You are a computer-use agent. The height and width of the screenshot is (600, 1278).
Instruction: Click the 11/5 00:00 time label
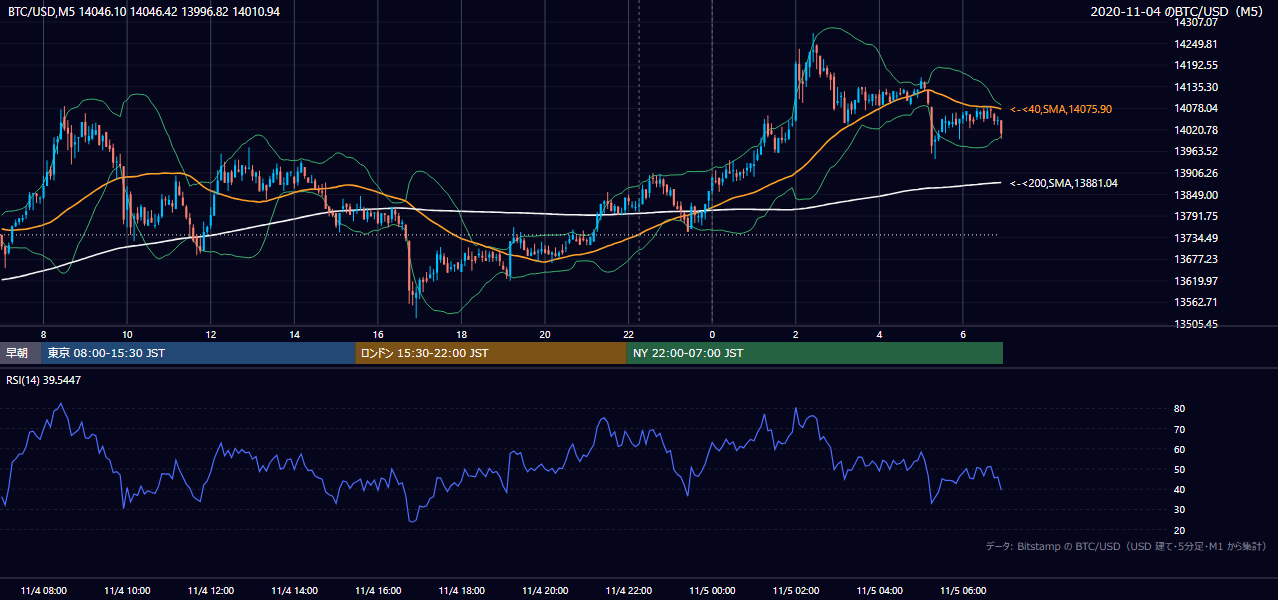point(712,590)
